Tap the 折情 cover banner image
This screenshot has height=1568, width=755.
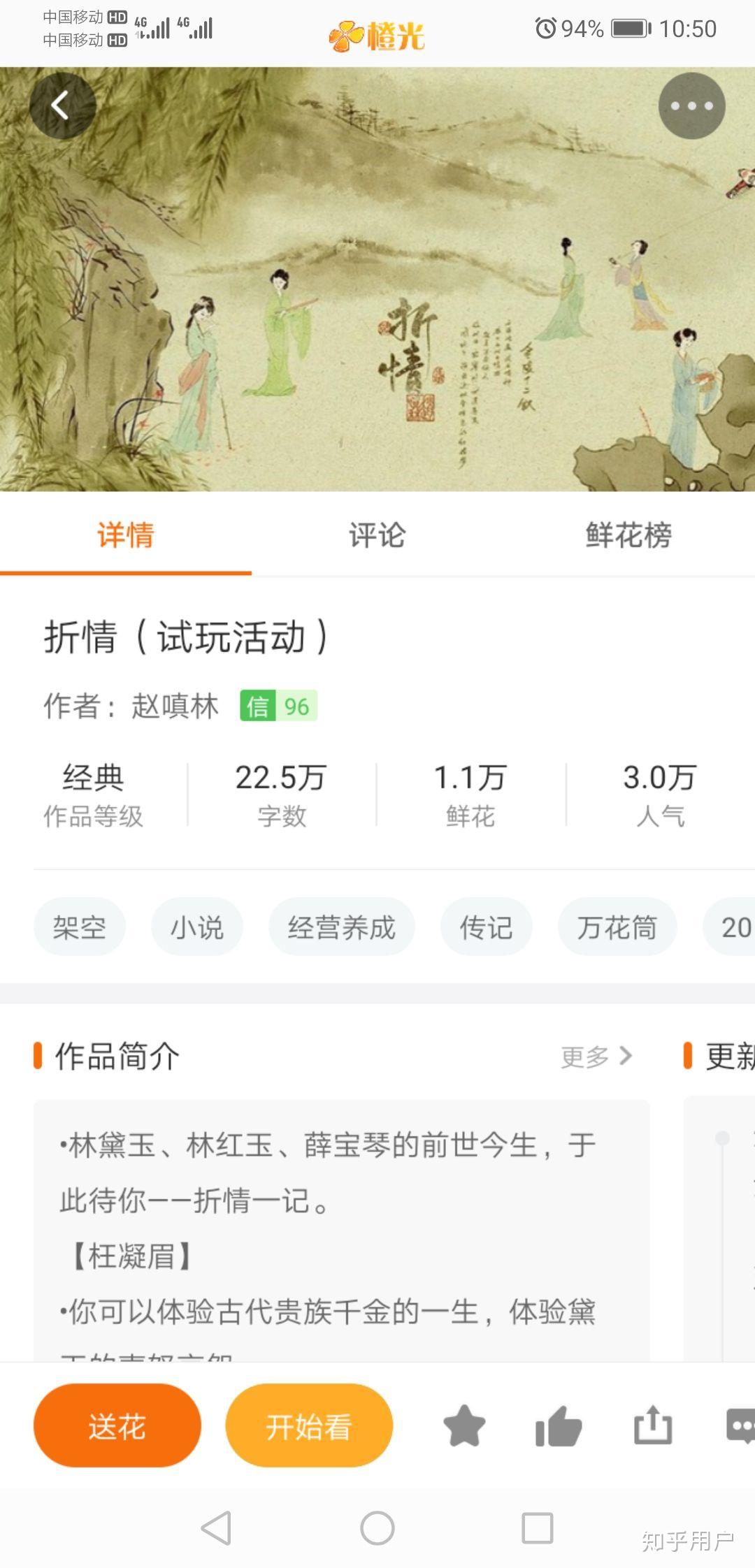[377, 280]
